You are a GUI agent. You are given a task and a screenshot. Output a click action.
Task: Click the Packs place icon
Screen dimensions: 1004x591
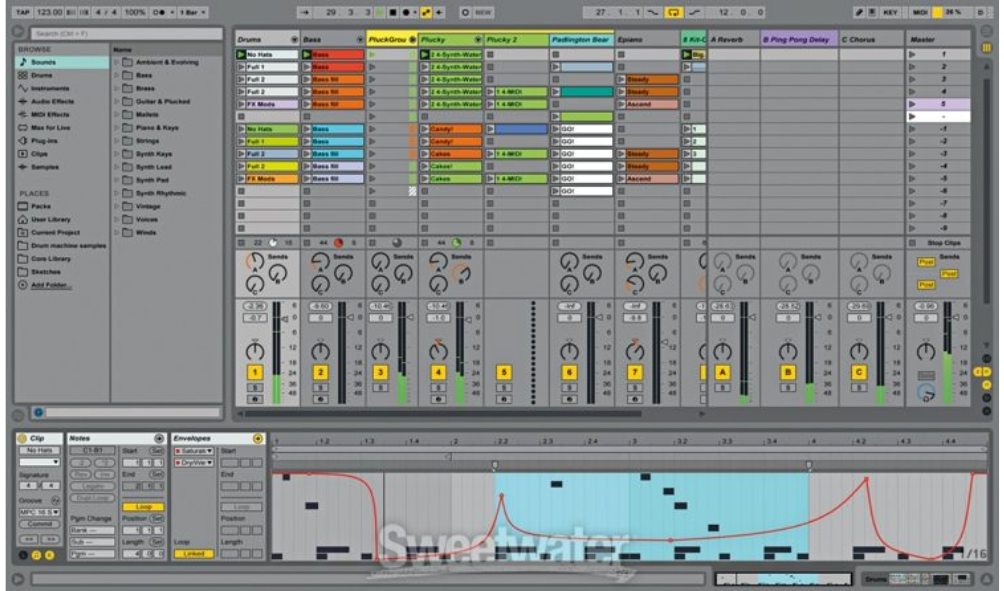tap(22, 206)
